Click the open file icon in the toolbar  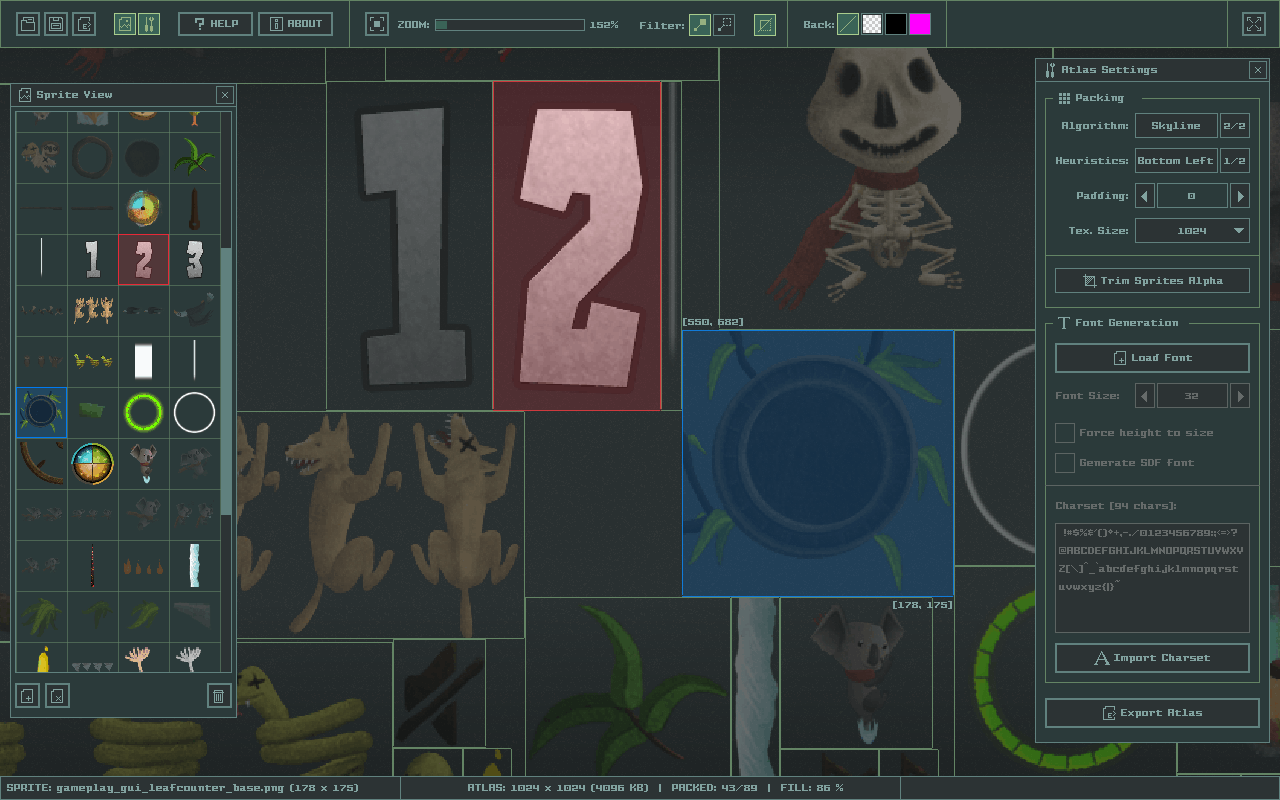[28, 24]
